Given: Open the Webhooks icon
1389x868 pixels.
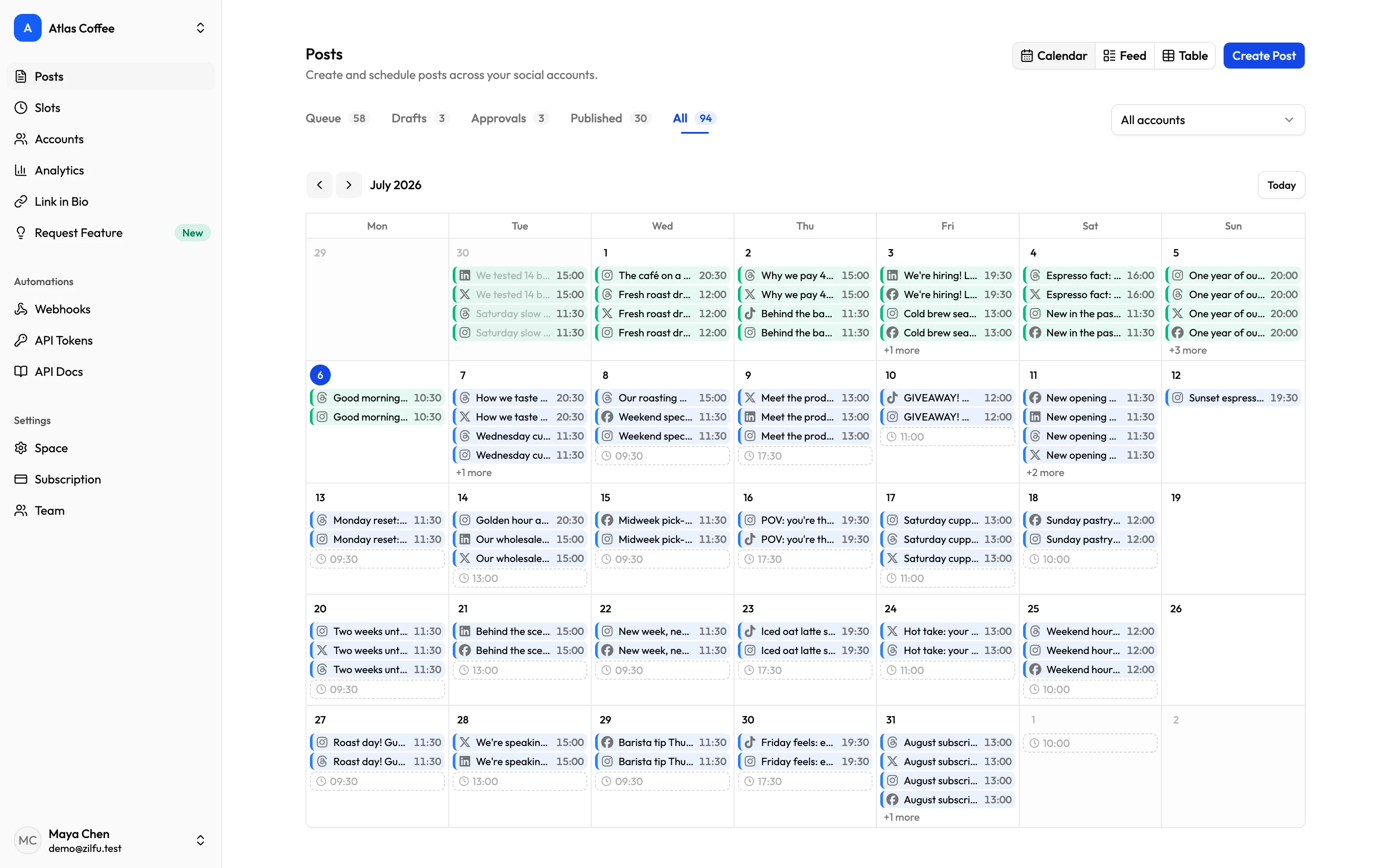Looking at the screenshot, I should coord(21,309).
